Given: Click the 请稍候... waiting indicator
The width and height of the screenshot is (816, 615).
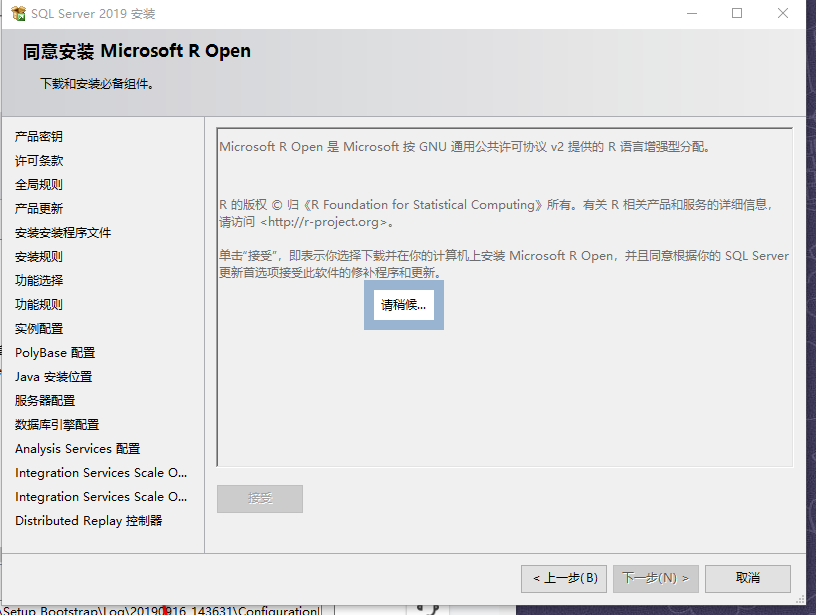Looking at the screenshot, I should 404,305.
